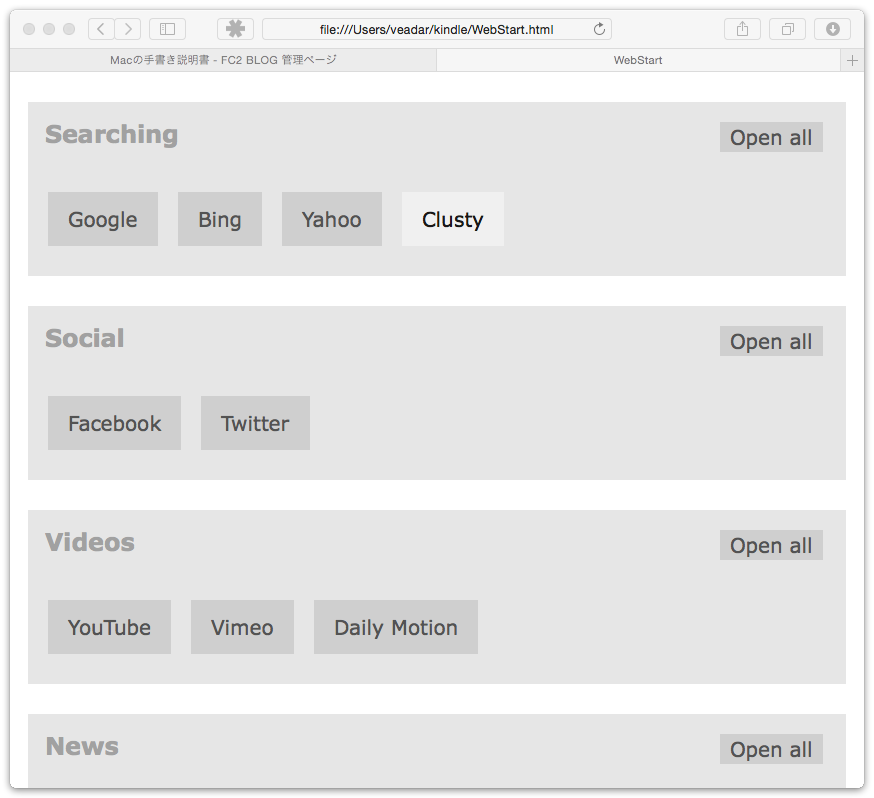Select the WebStart tab

(638, 60)
